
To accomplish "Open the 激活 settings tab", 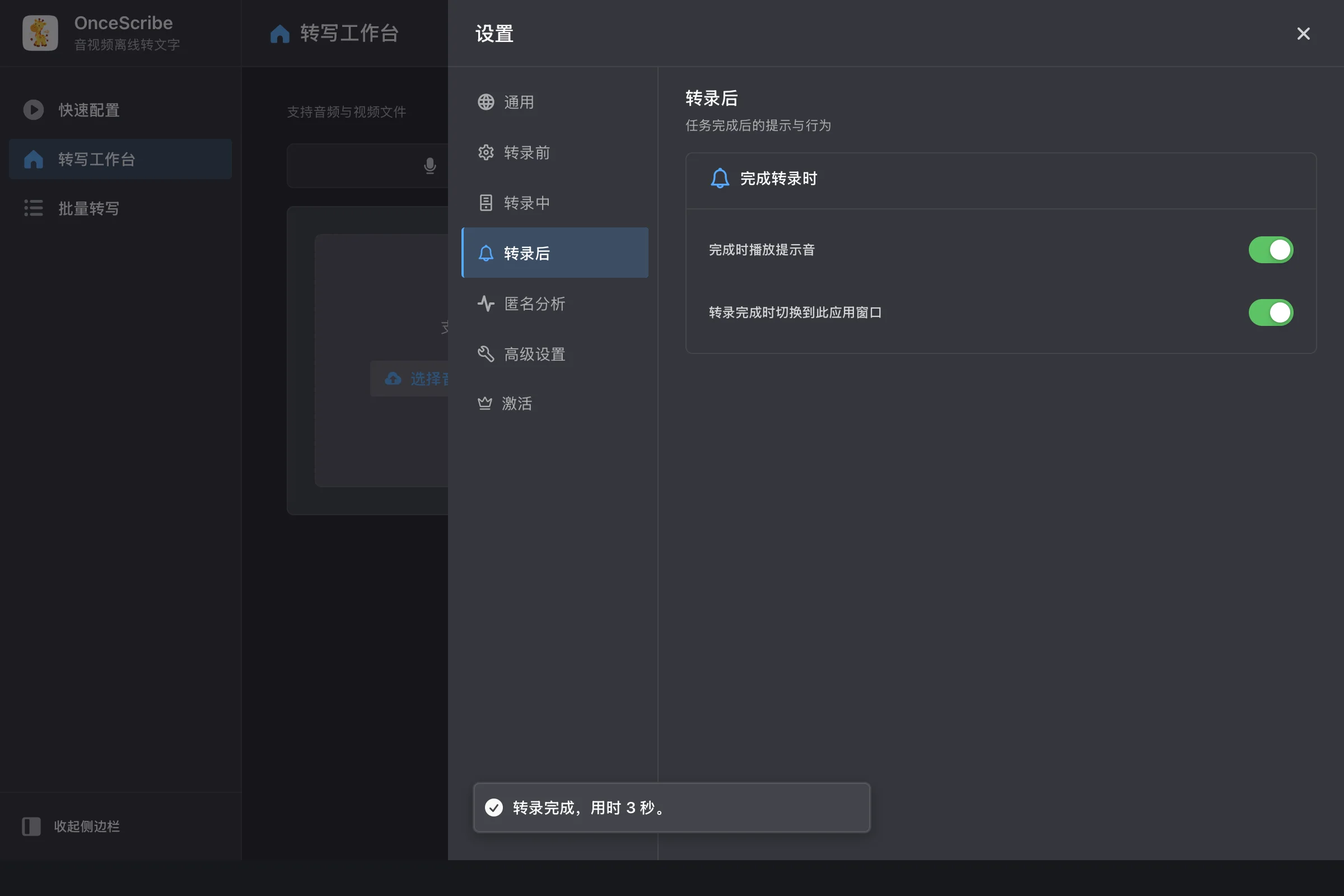I will [x=555, y=403].
